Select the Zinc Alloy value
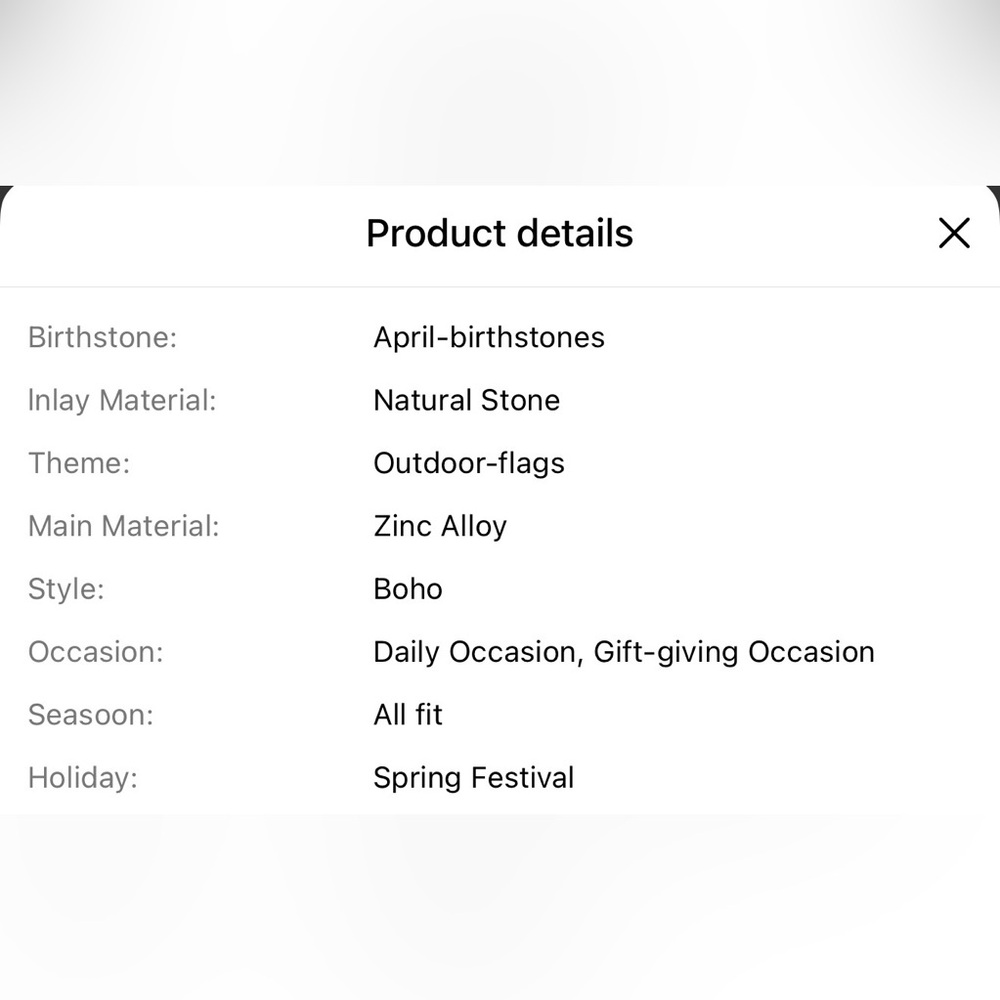This screenshot has height=1000, width=1000. coord(440,526)
